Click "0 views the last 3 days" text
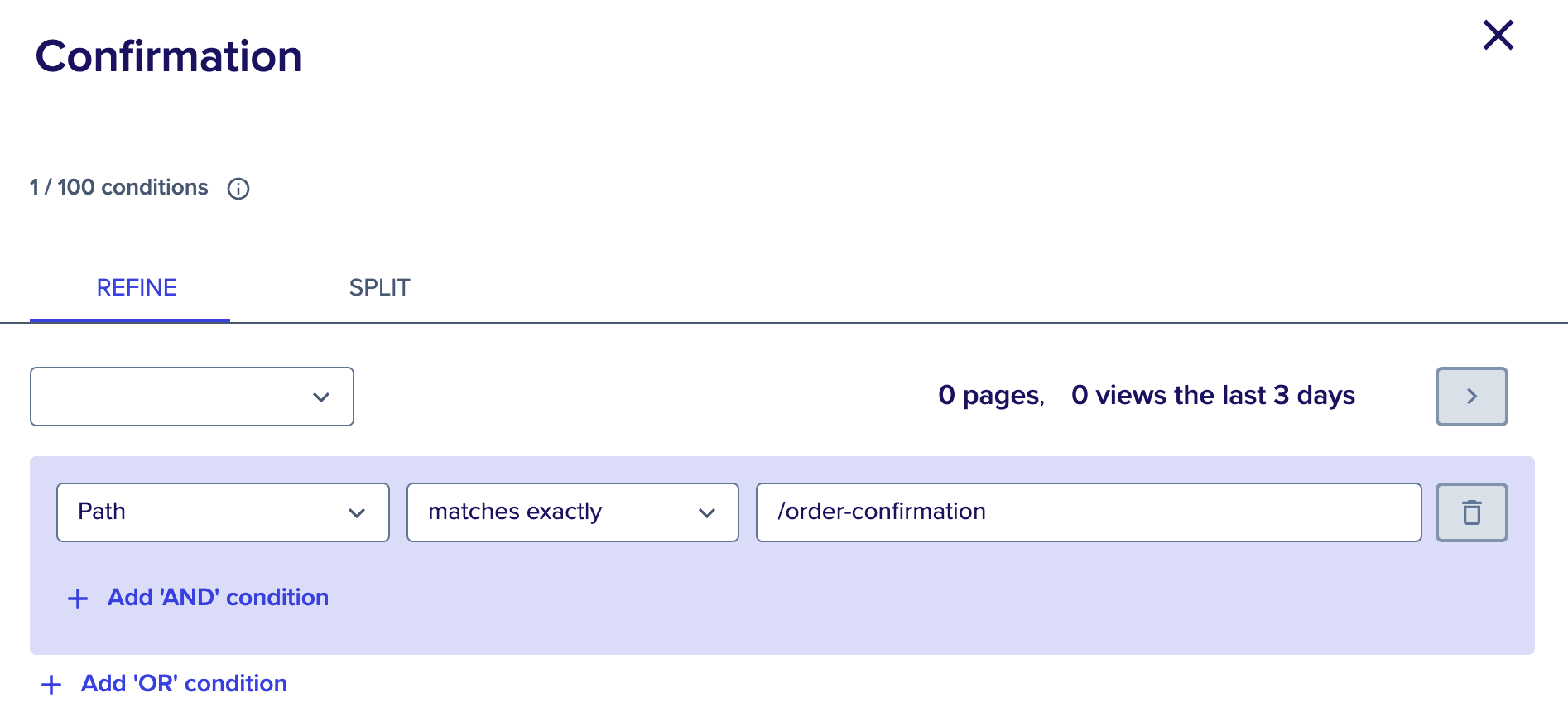This screenshot has height=712, width=1568. 1213,396
